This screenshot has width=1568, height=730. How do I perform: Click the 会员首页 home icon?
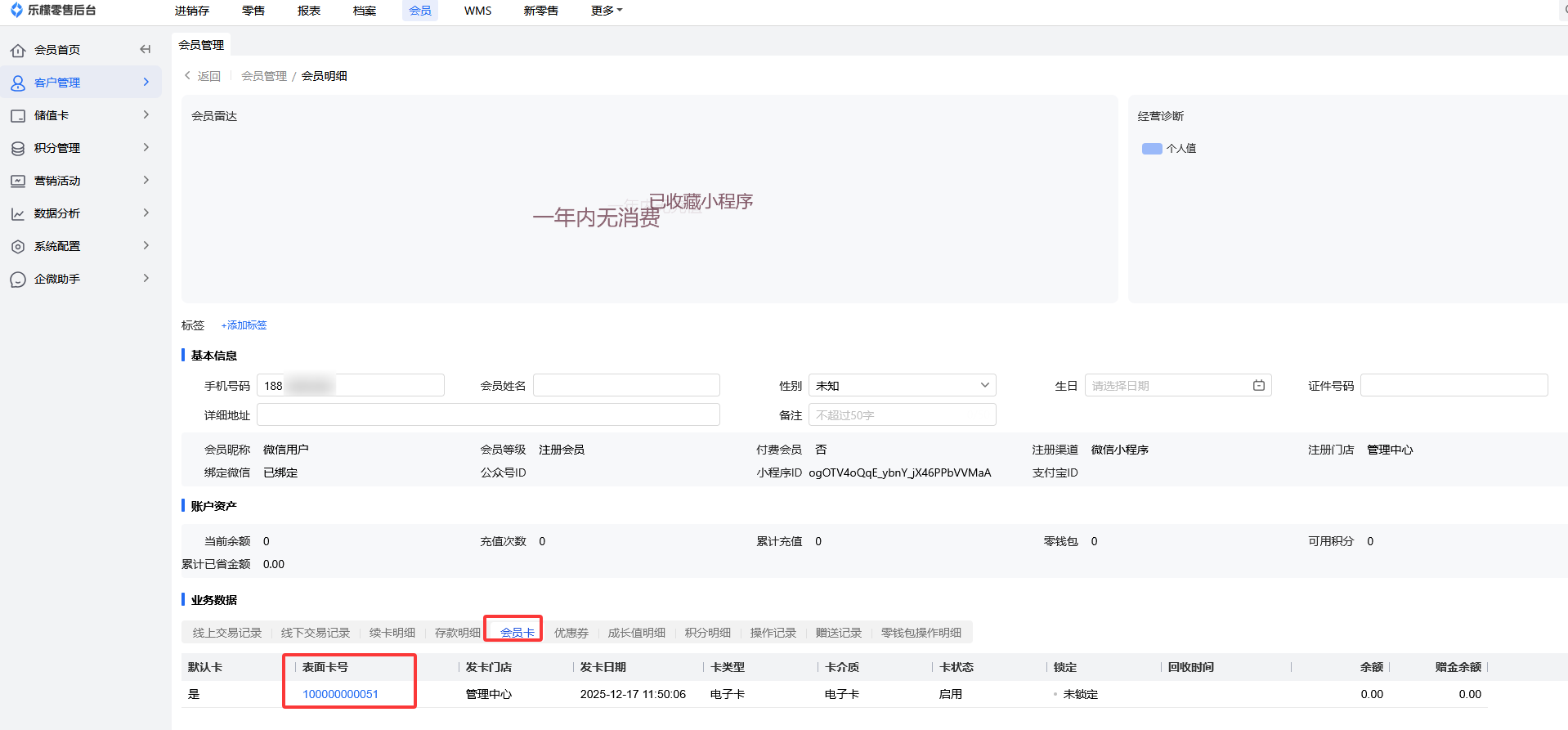[18, 51]
